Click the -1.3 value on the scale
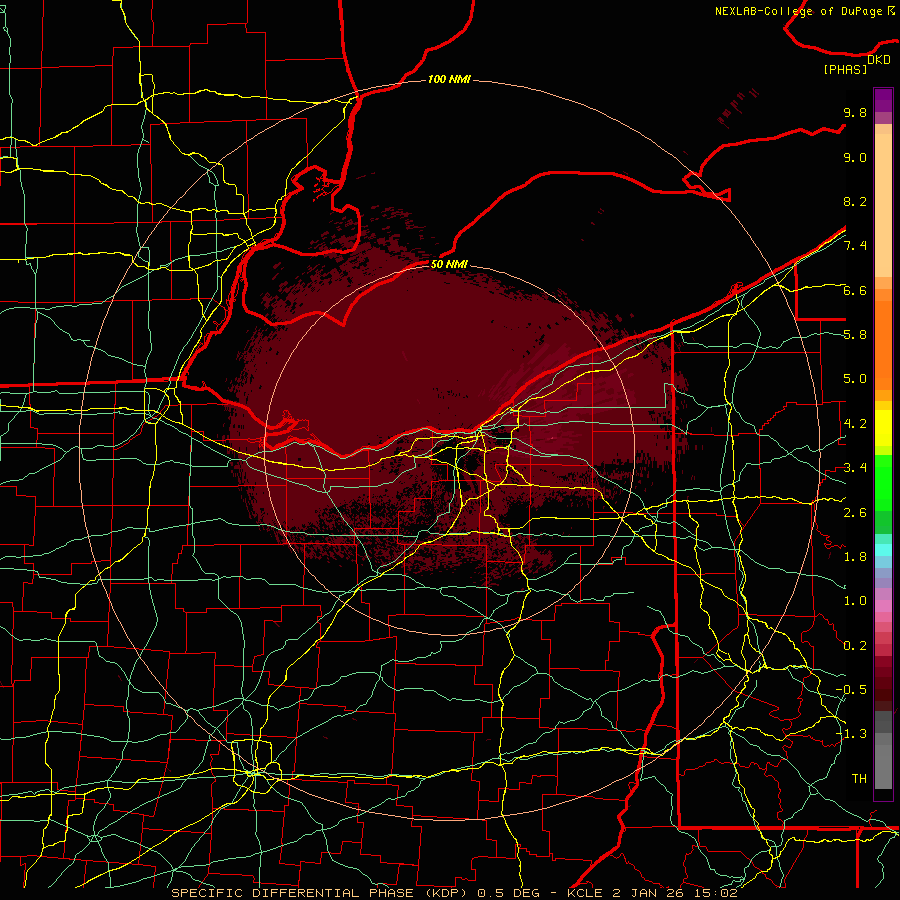The image size is (900, 900). click(x=851, y=734)
